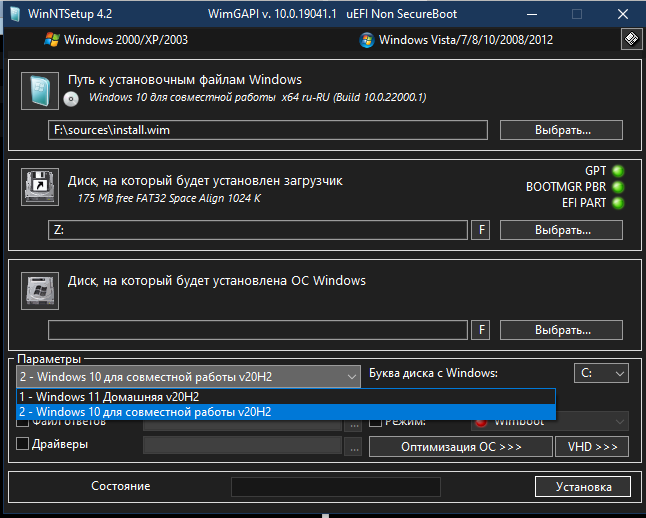The image size is (646, 518).
Task: Enable the Драйверы checkbox
Action: 22,444
